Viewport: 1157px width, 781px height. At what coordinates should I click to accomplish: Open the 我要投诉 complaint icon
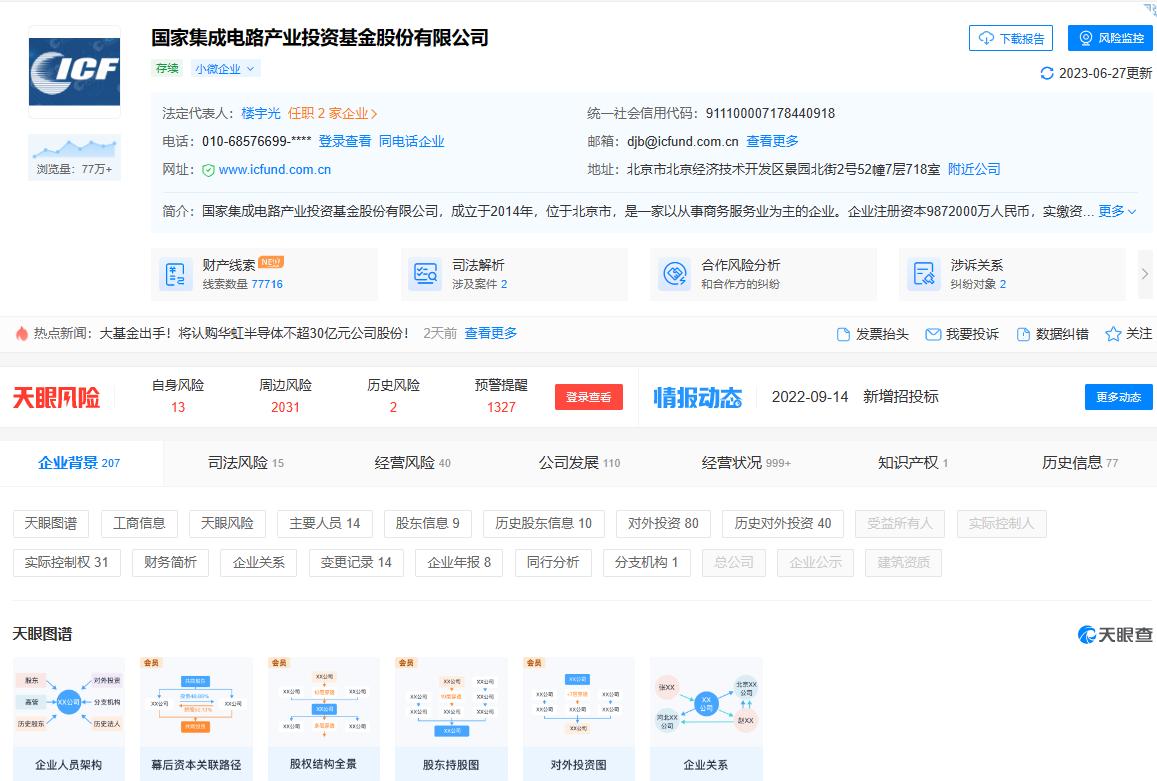[x=933, y=334]
